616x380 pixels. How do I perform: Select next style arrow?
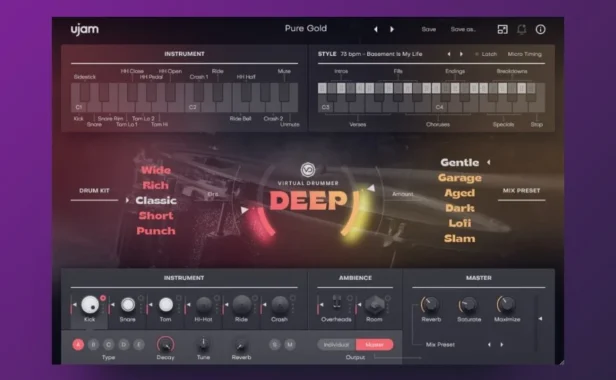coord(461,54)
